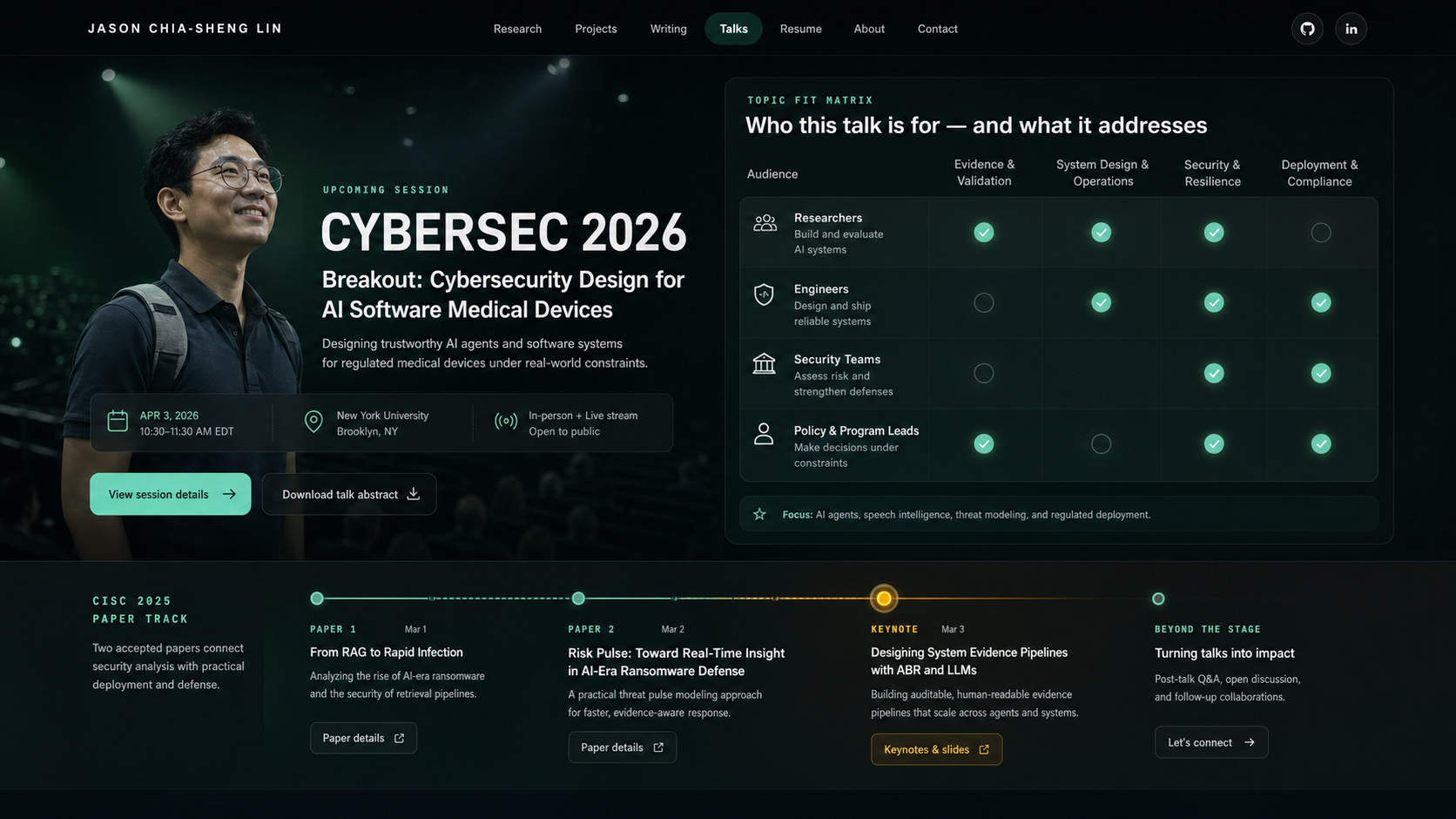
Task: Click the arrow icon on View session details
Action: 229,494
